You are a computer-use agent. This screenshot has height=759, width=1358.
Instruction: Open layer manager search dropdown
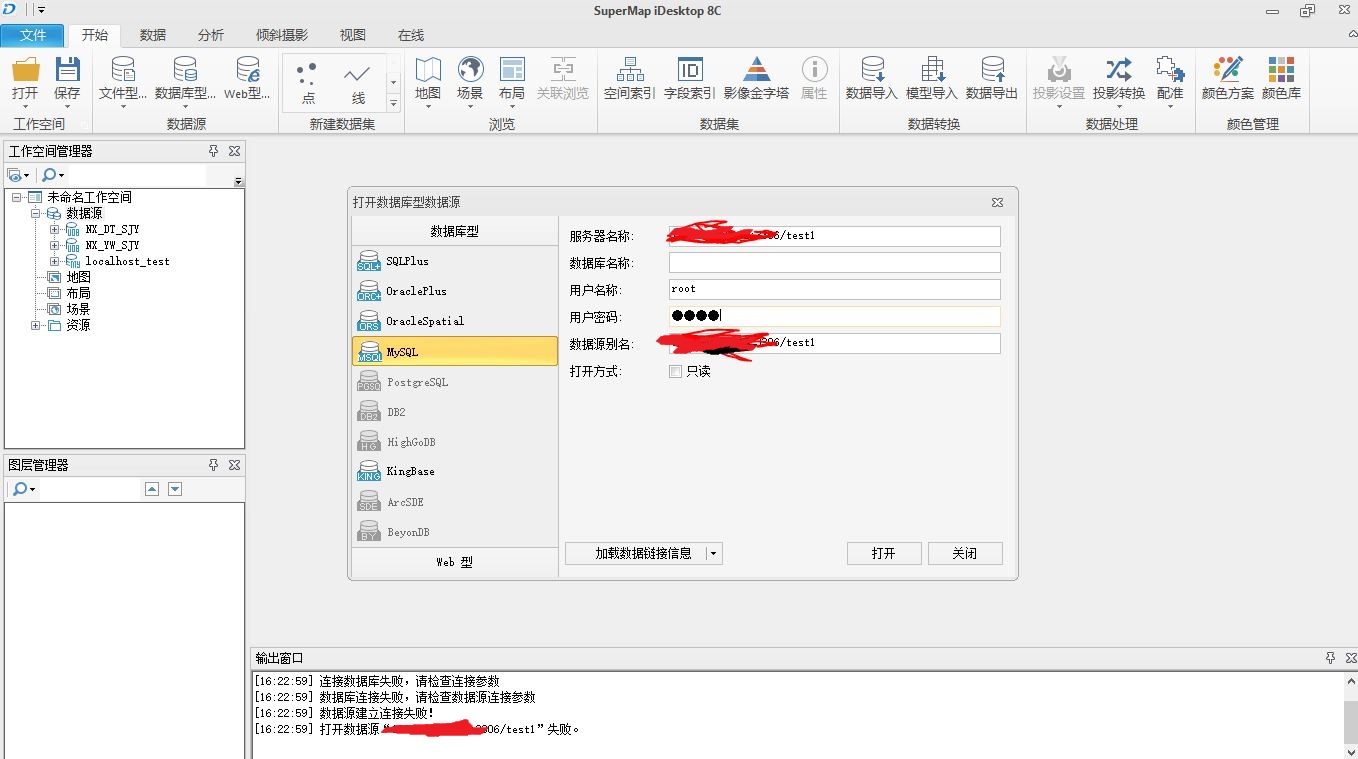click(x=33, y=489)
